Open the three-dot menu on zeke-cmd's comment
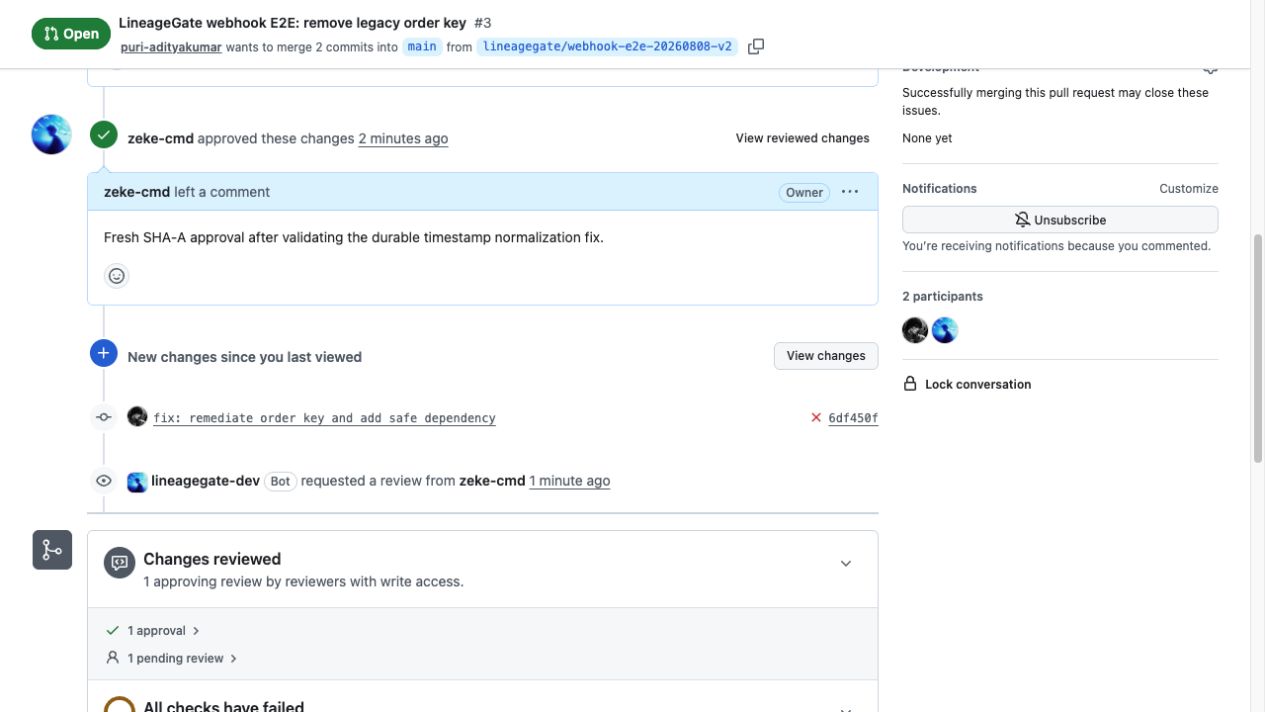The width and height of the screenshot is (1265, 712). 850,192
